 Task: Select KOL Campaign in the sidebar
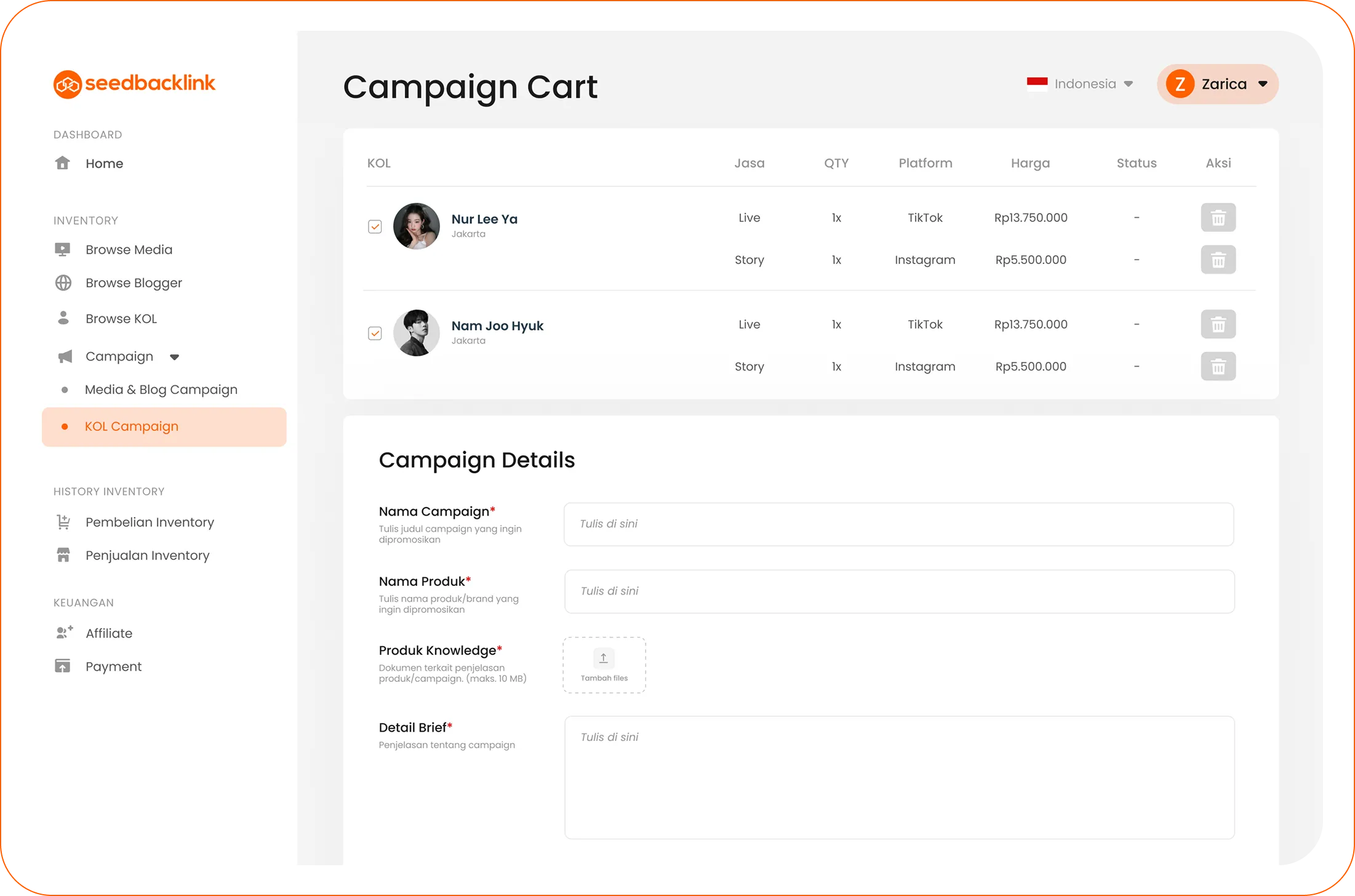point(132,426)
